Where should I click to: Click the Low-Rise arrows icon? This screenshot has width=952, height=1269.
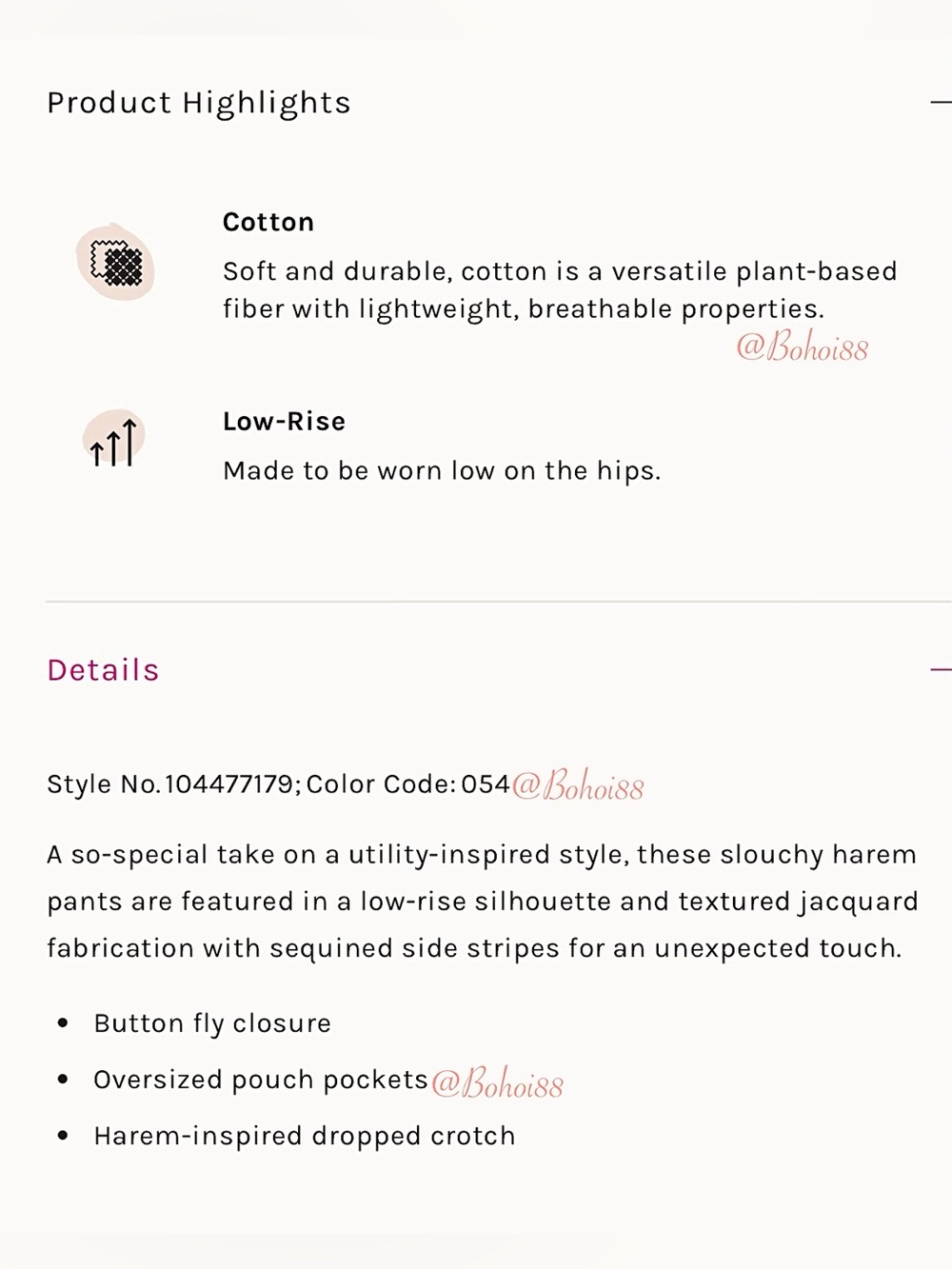113,441
